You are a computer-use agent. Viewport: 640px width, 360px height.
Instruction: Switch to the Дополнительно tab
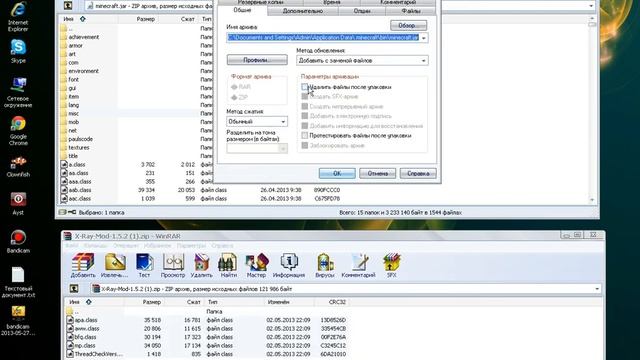pos(303,11)
